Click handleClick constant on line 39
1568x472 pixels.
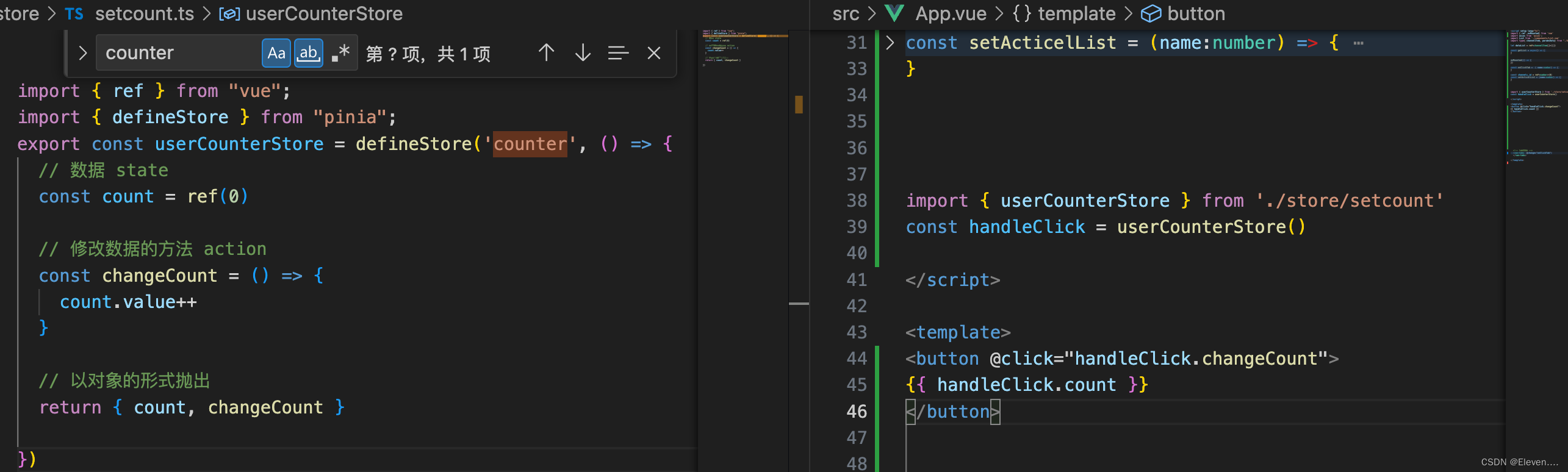tap(1027, 227)
